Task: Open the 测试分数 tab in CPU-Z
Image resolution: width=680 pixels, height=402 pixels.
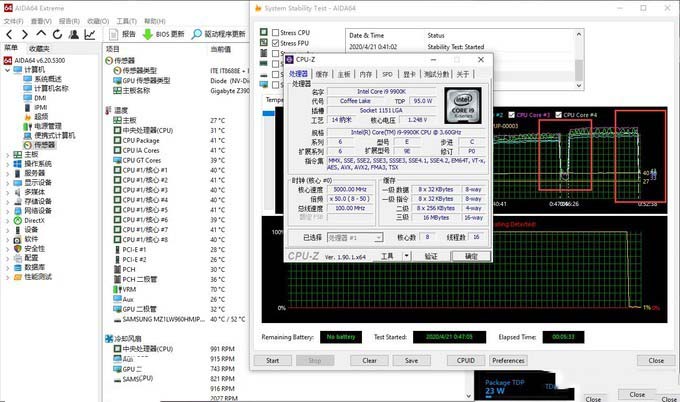Action: 437,74
